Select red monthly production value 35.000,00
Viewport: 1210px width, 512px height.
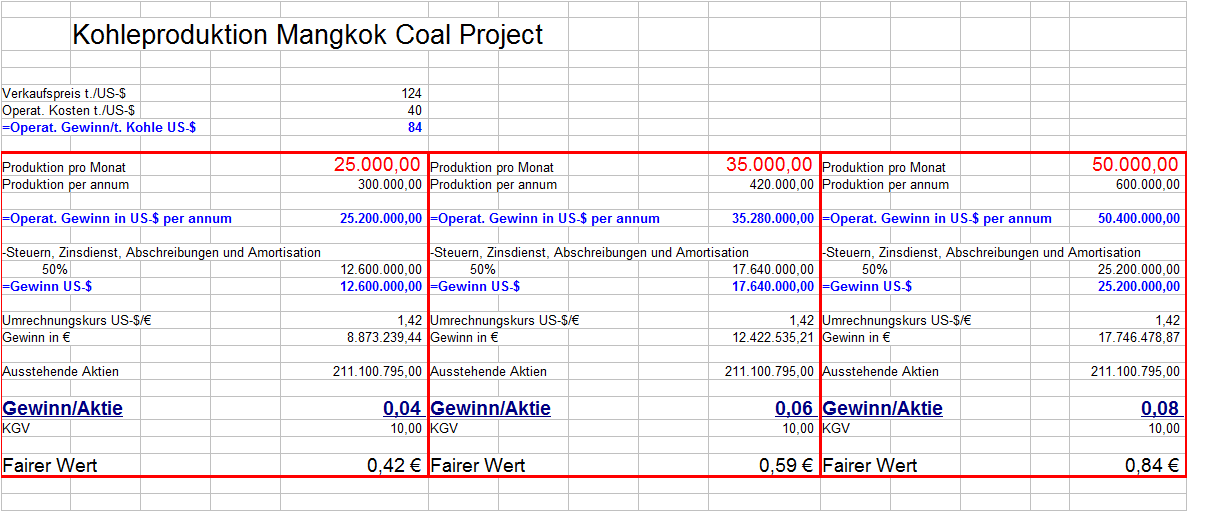pyautogui.click(x=769, y=165)
